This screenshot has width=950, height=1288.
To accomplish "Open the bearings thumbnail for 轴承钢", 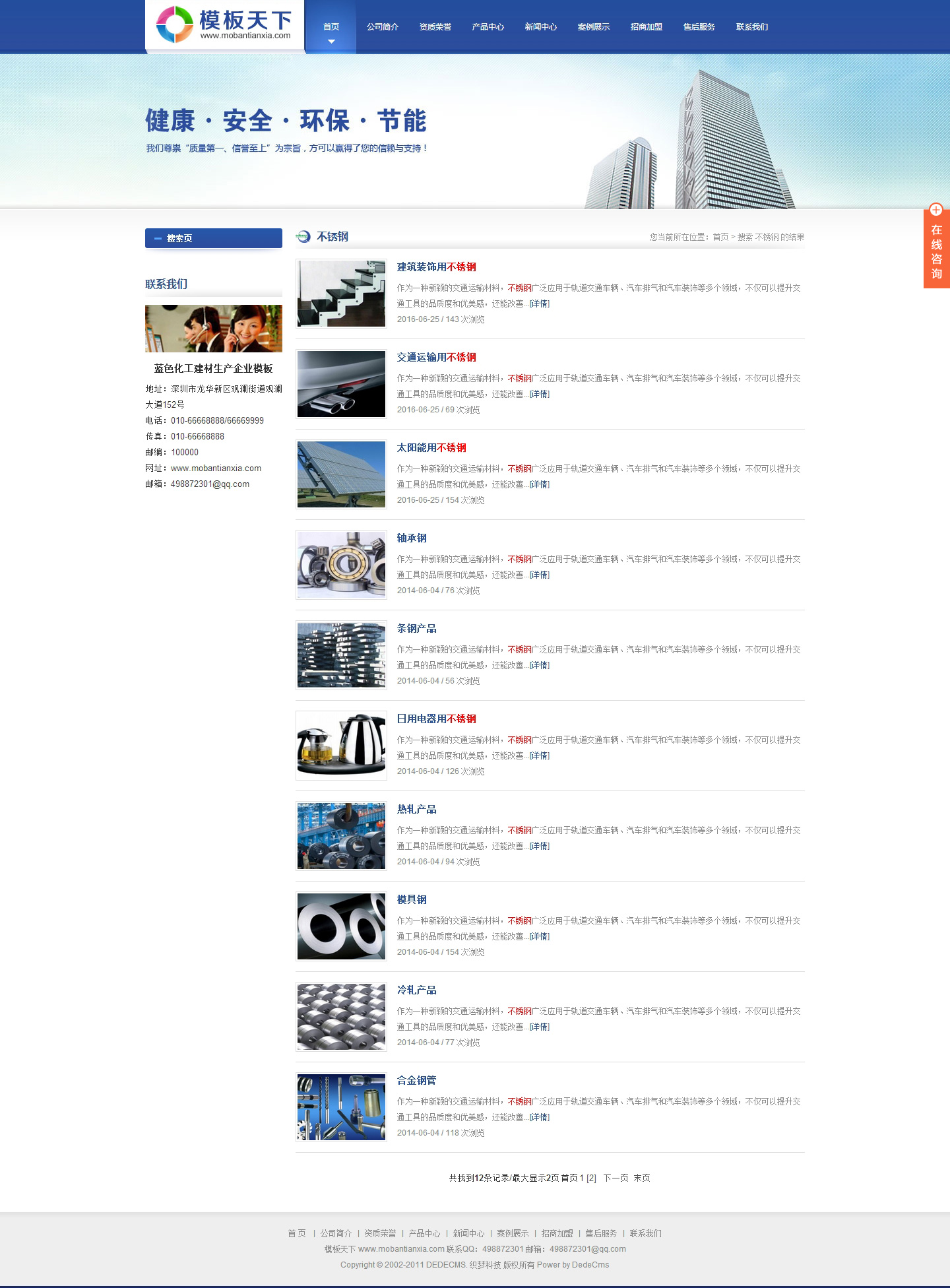I will click(x=341, y=565).
